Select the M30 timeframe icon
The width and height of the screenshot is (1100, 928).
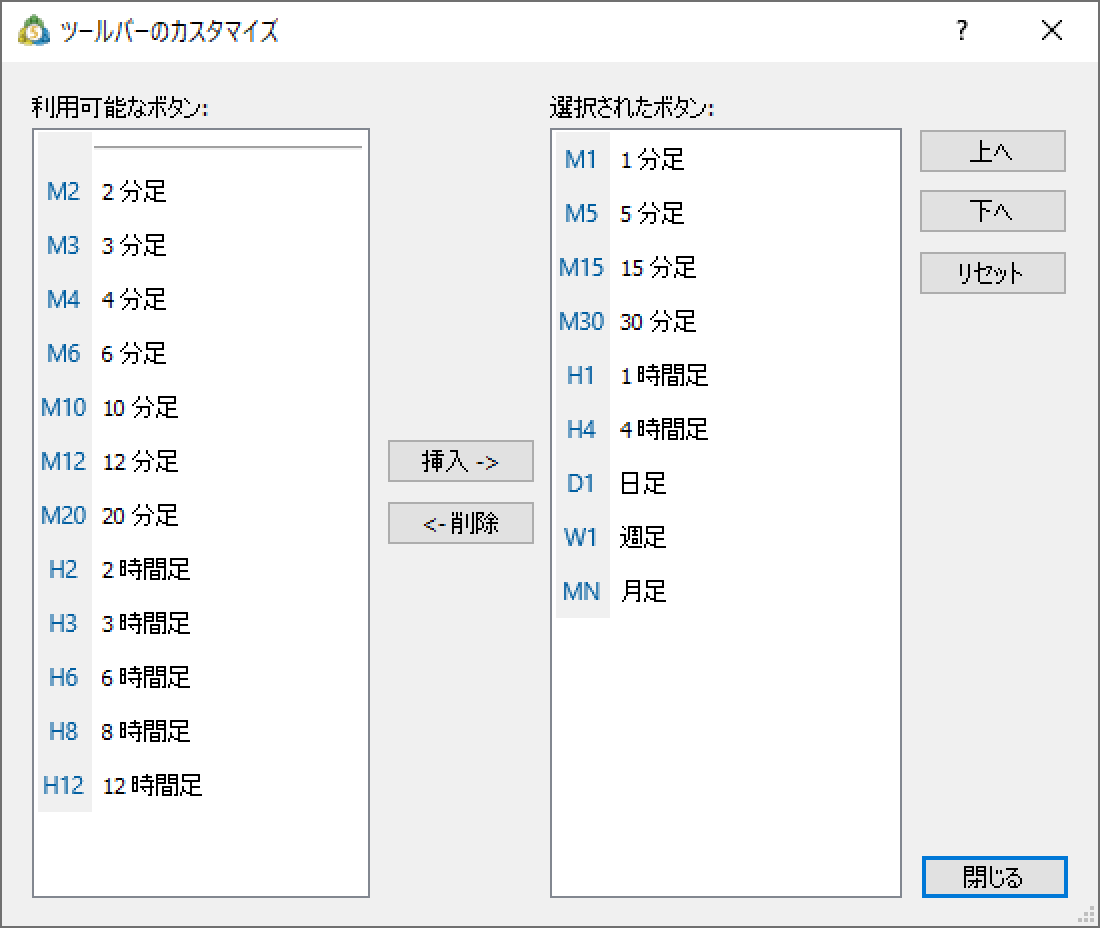(x=582, y=322)
